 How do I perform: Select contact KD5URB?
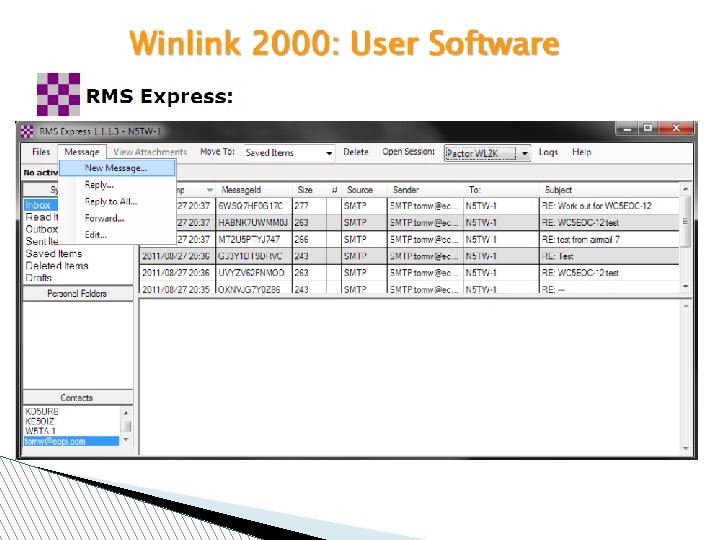[x=42, y=412]
